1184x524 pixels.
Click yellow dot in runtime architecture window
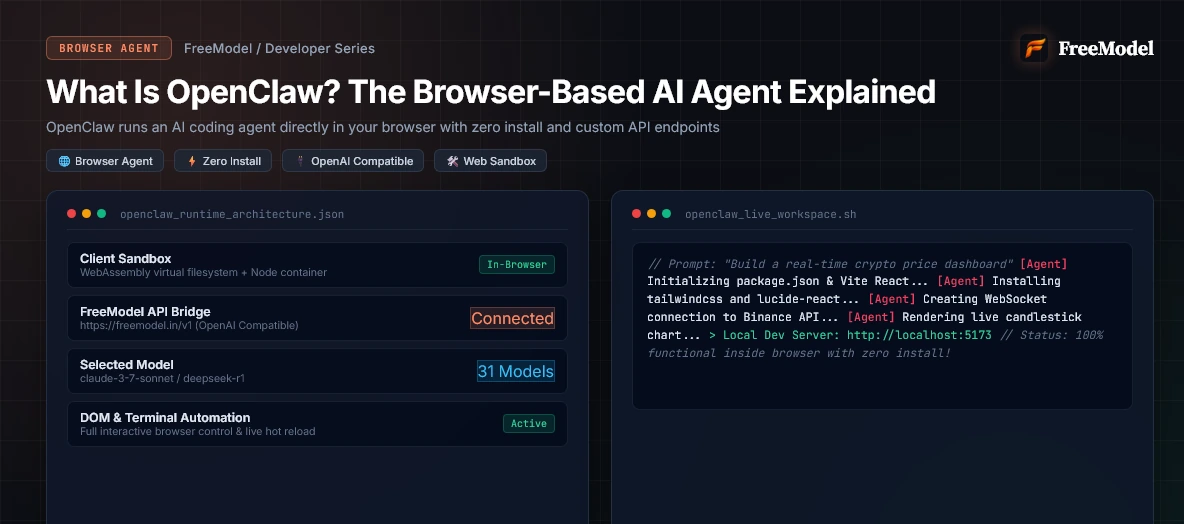pos(87,214)
